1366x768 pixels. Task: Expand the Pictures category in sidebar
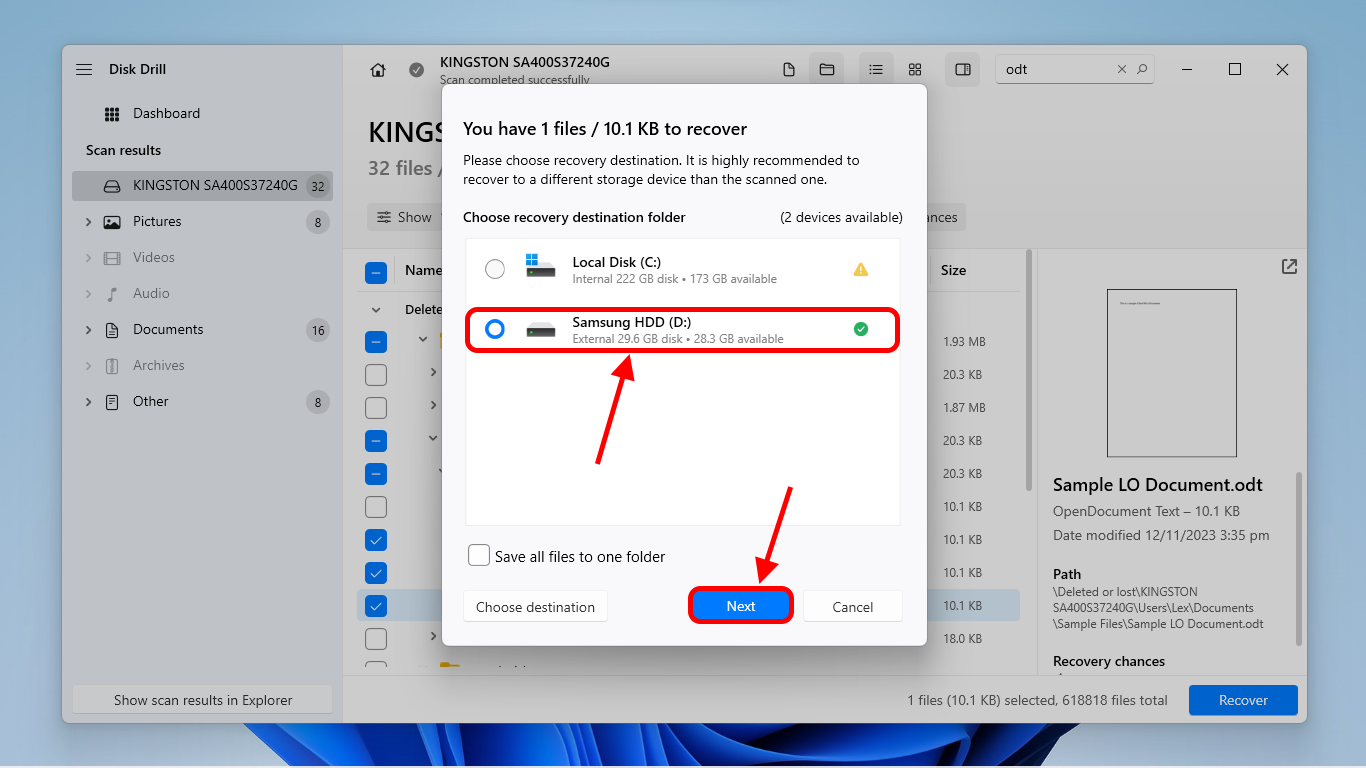(x=88, y=221)
